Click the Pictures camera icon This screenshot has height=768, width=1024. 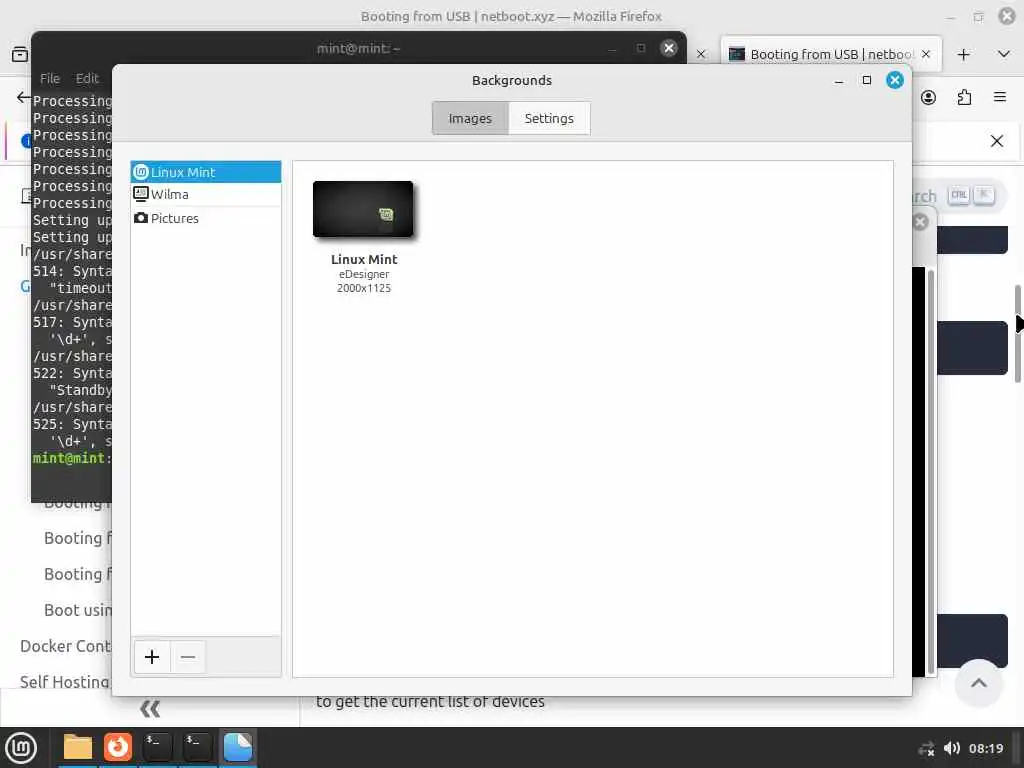pyautogui.click(x=140, y=217)
